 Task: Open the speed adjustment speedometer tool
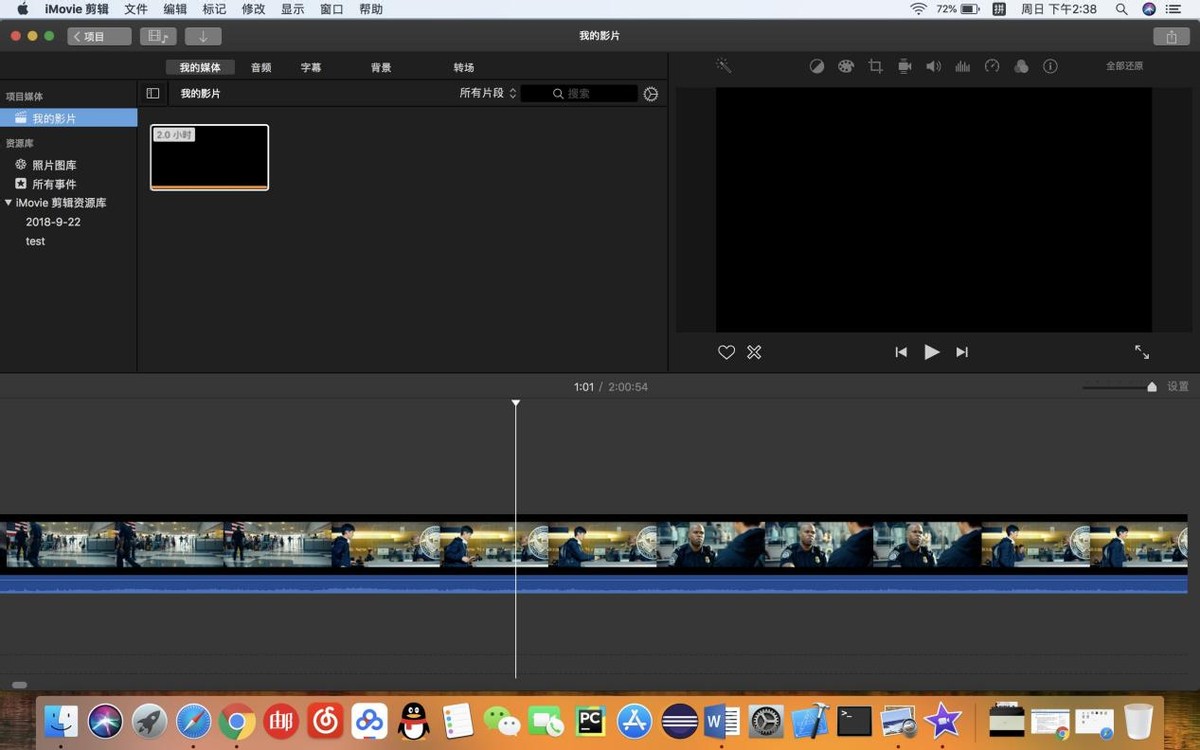tap(992, 67)
